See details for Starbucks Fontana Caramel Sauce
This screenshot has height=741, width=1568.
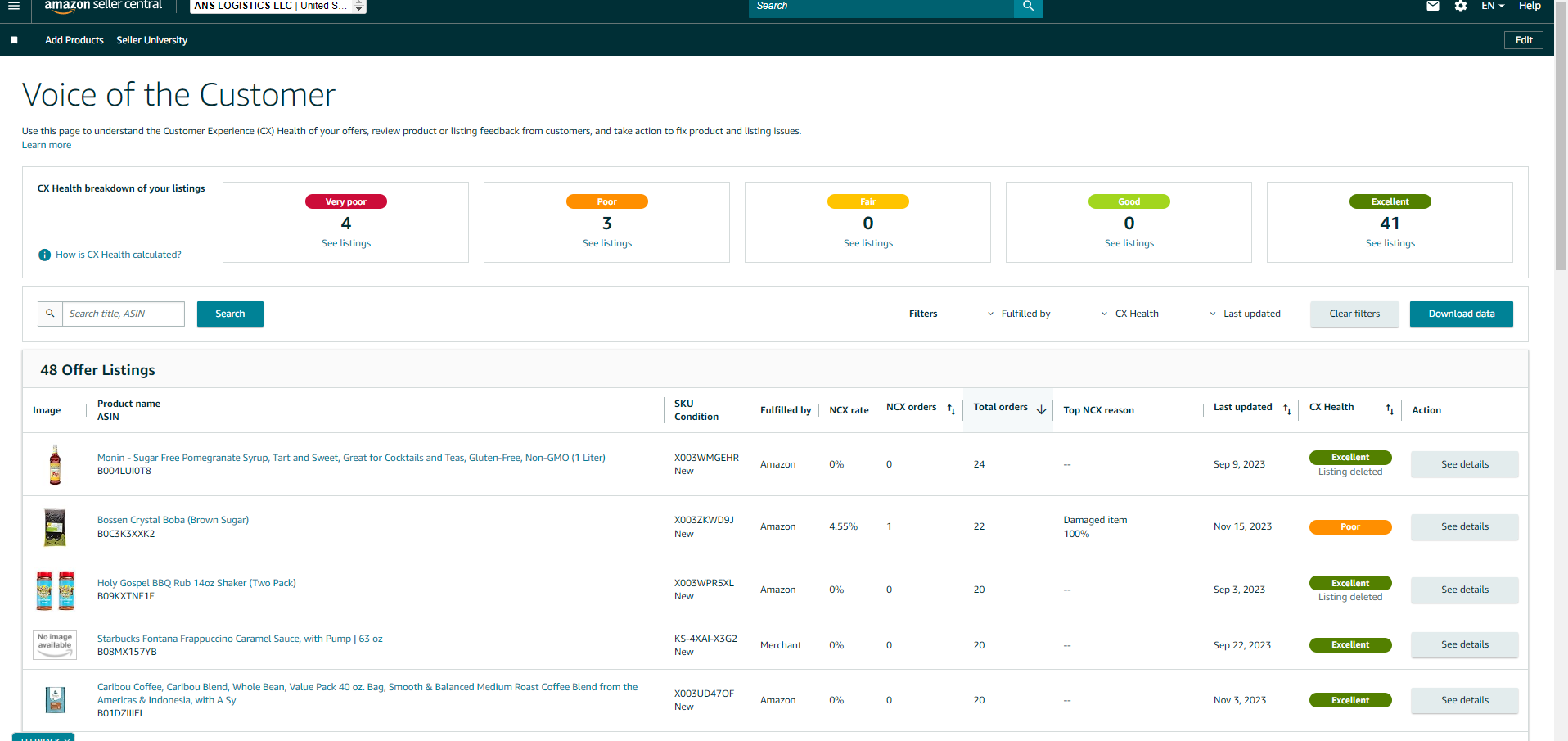[x=1465, y=644]
